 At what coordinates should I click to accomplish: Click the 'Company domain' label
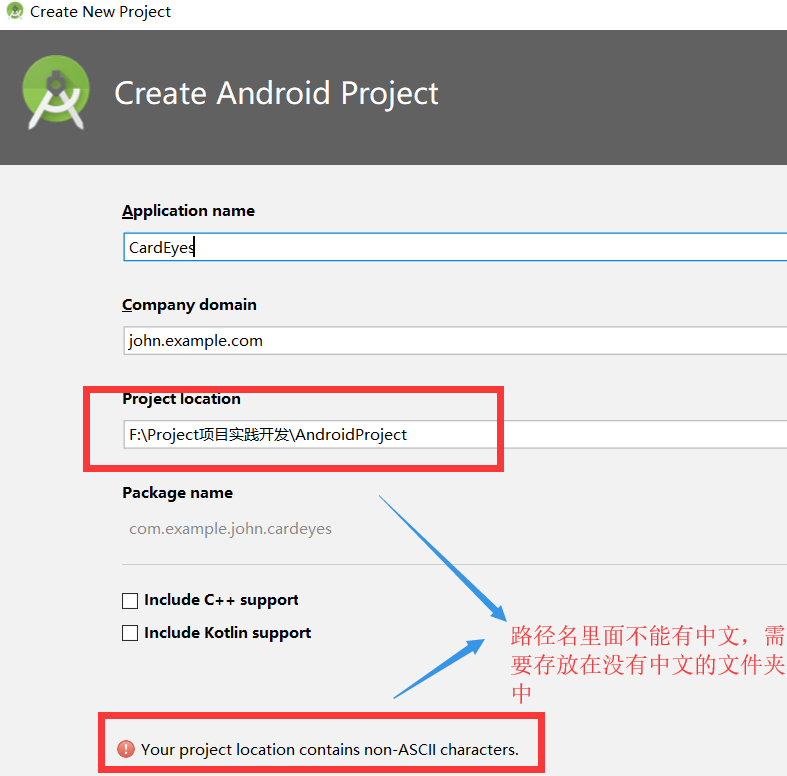[x=189, y=305]
